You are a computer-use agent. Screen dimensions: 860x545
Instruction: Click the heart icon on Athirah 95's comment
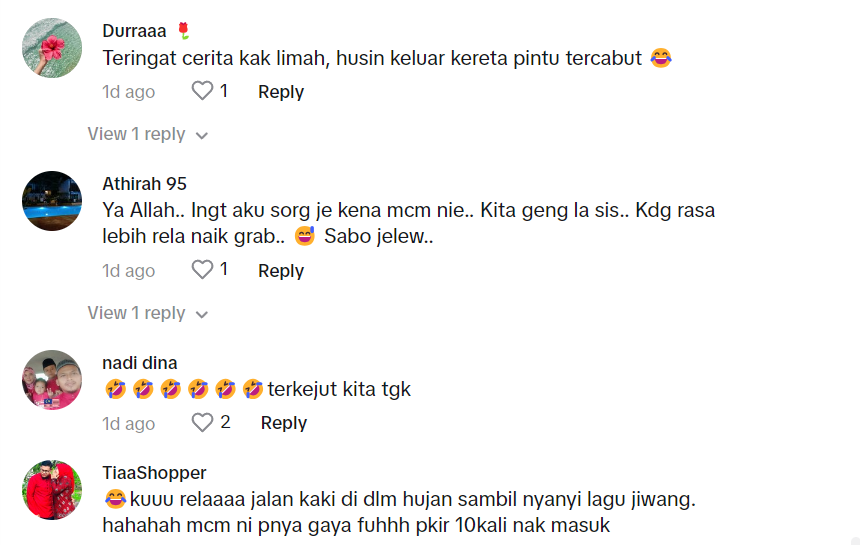click(202, 270)
